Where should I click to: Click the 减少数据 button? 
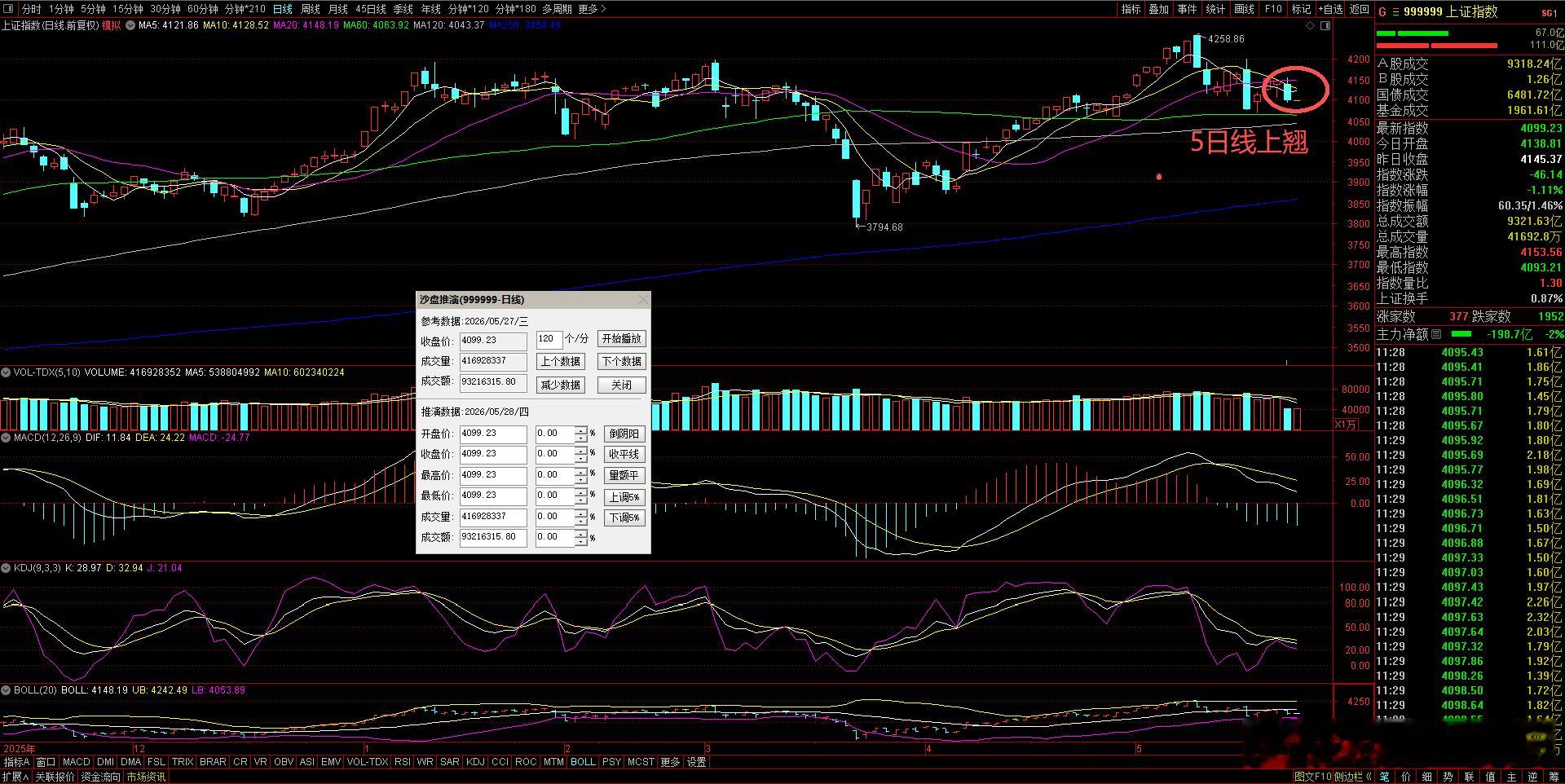pyautogui.click(x=560, y=385)
